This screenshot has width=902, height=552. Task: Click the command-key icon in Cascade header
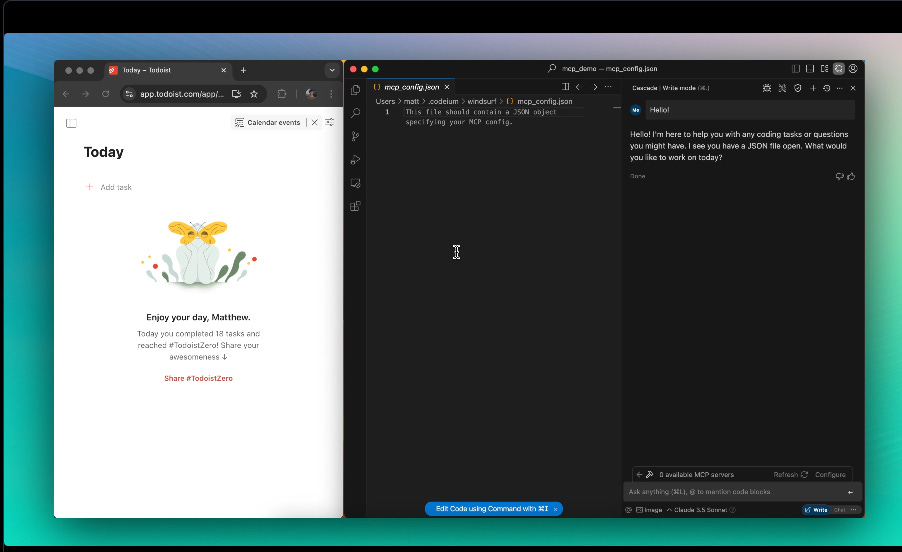point(782,88)
